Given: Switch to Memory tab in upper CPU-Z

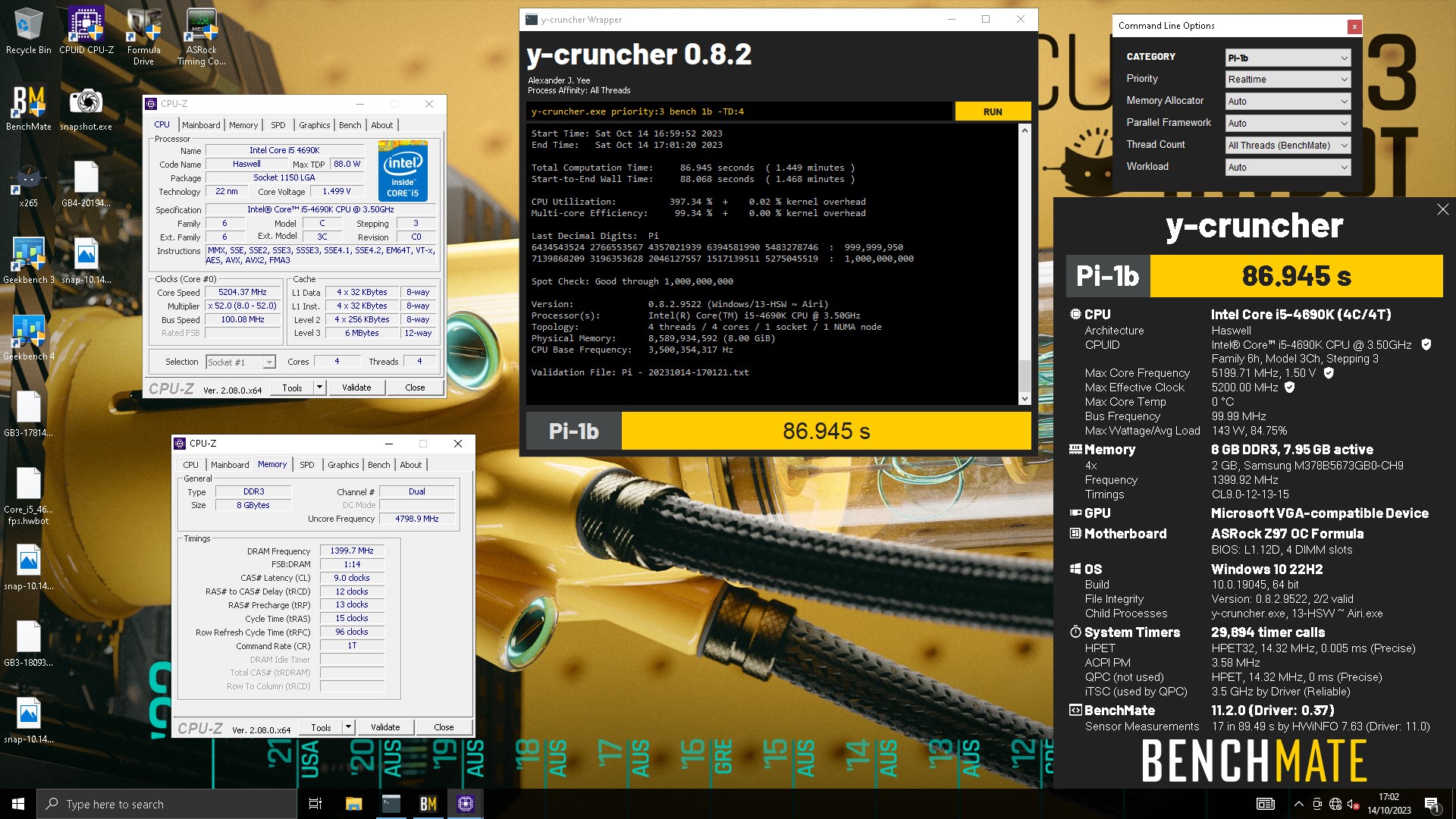Looking at the screenshot, I should coord(243,125).
